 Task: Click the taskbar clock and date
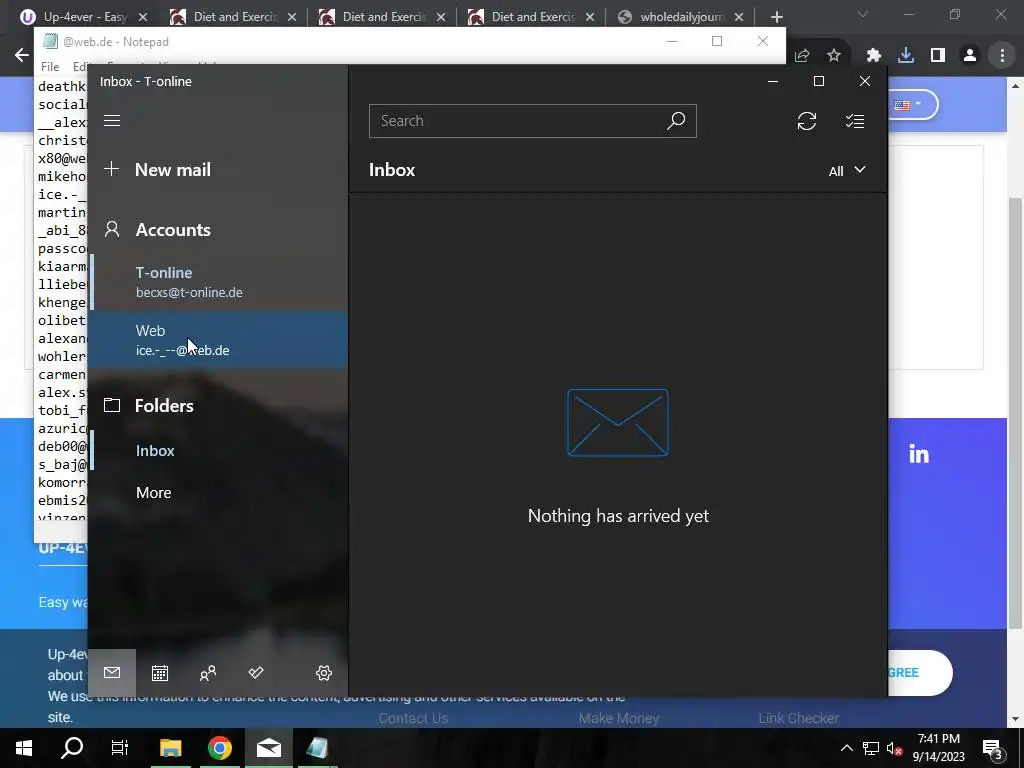point(938,748)
